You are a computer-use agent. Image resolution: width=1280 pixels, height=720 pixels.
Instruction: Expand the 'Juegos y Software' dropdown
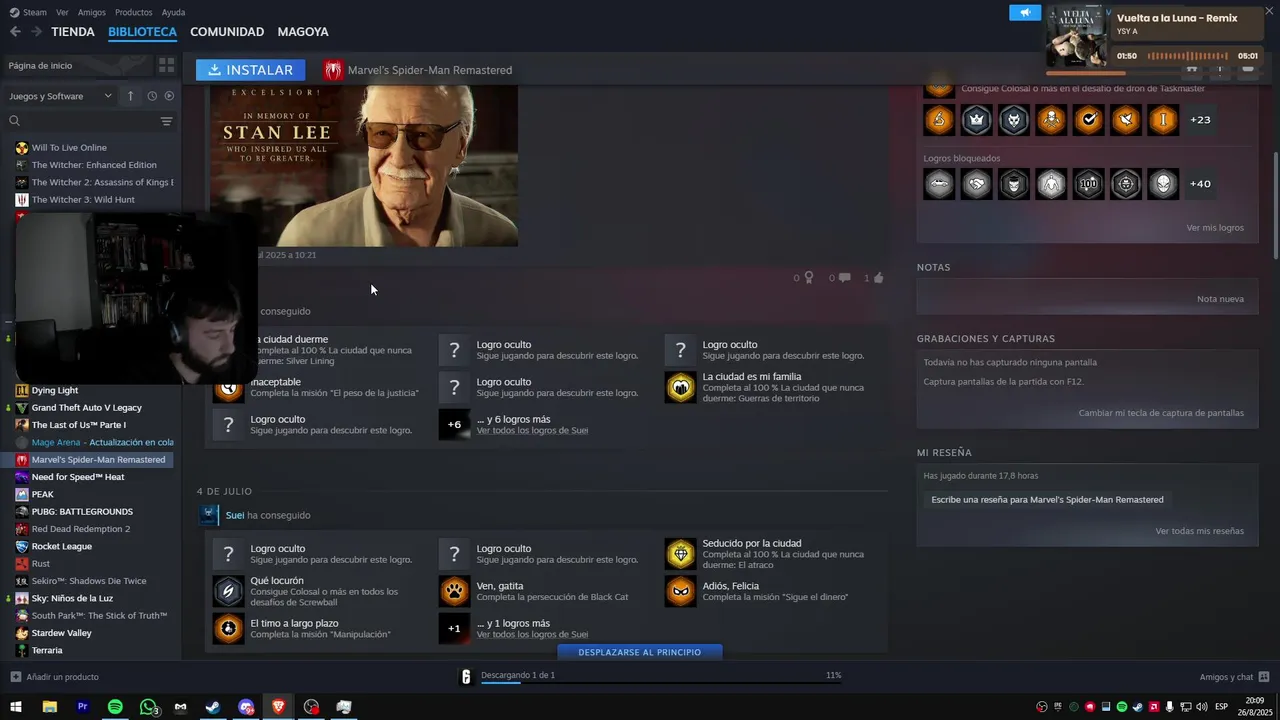[x=60, y=96]
